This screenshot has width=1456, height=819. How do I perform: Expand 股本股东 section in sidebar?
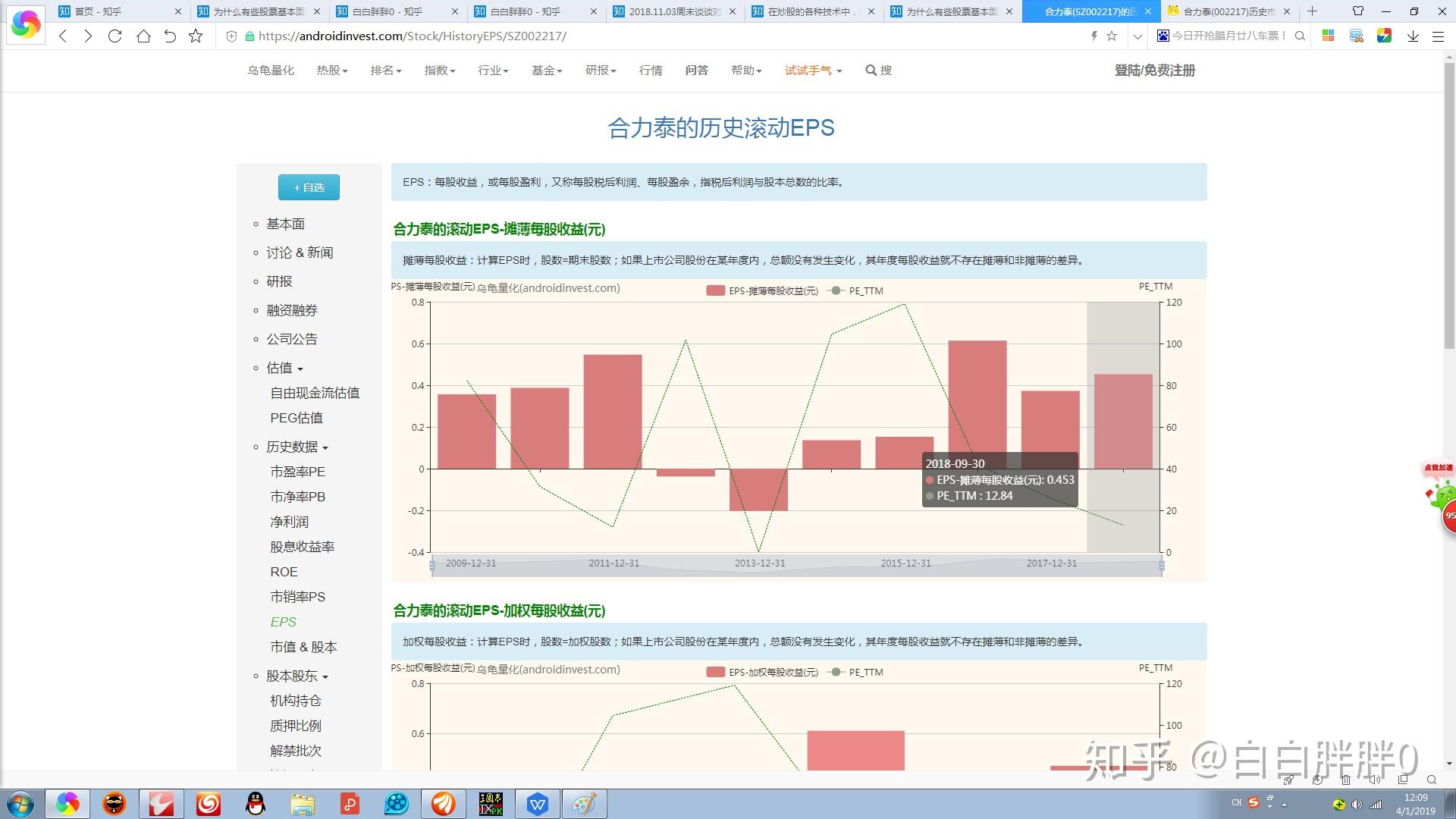point(297,676)
